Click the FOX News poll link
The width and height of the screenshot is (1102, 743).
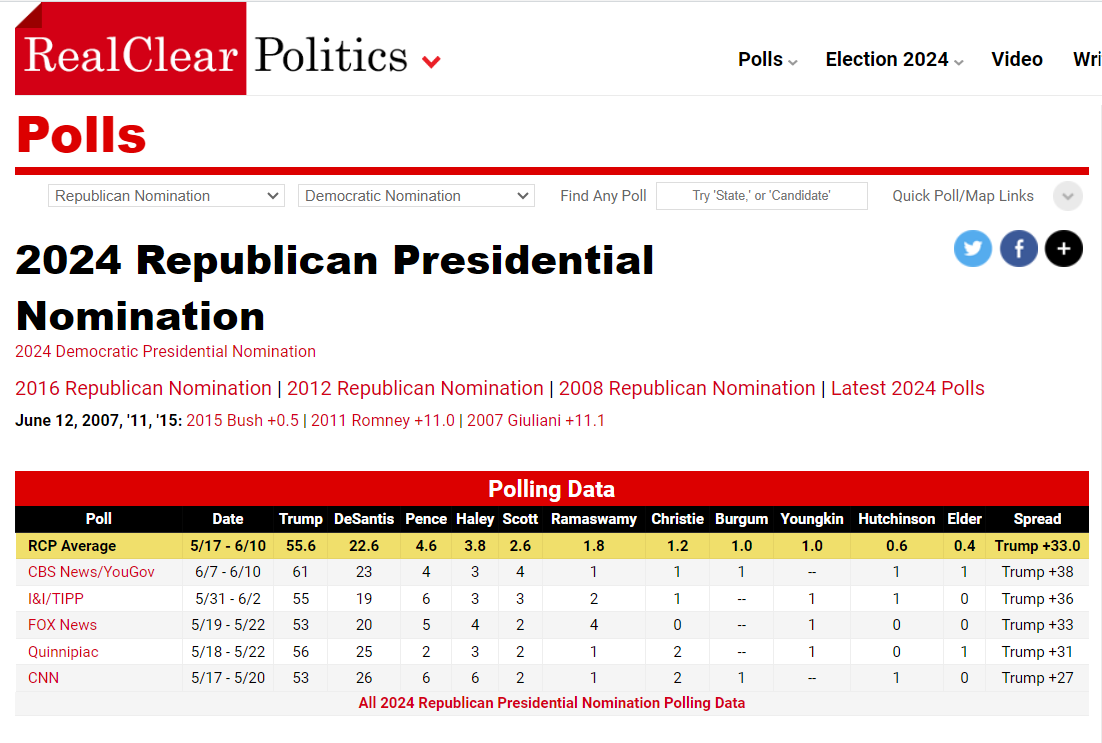(x=63, y=625)
